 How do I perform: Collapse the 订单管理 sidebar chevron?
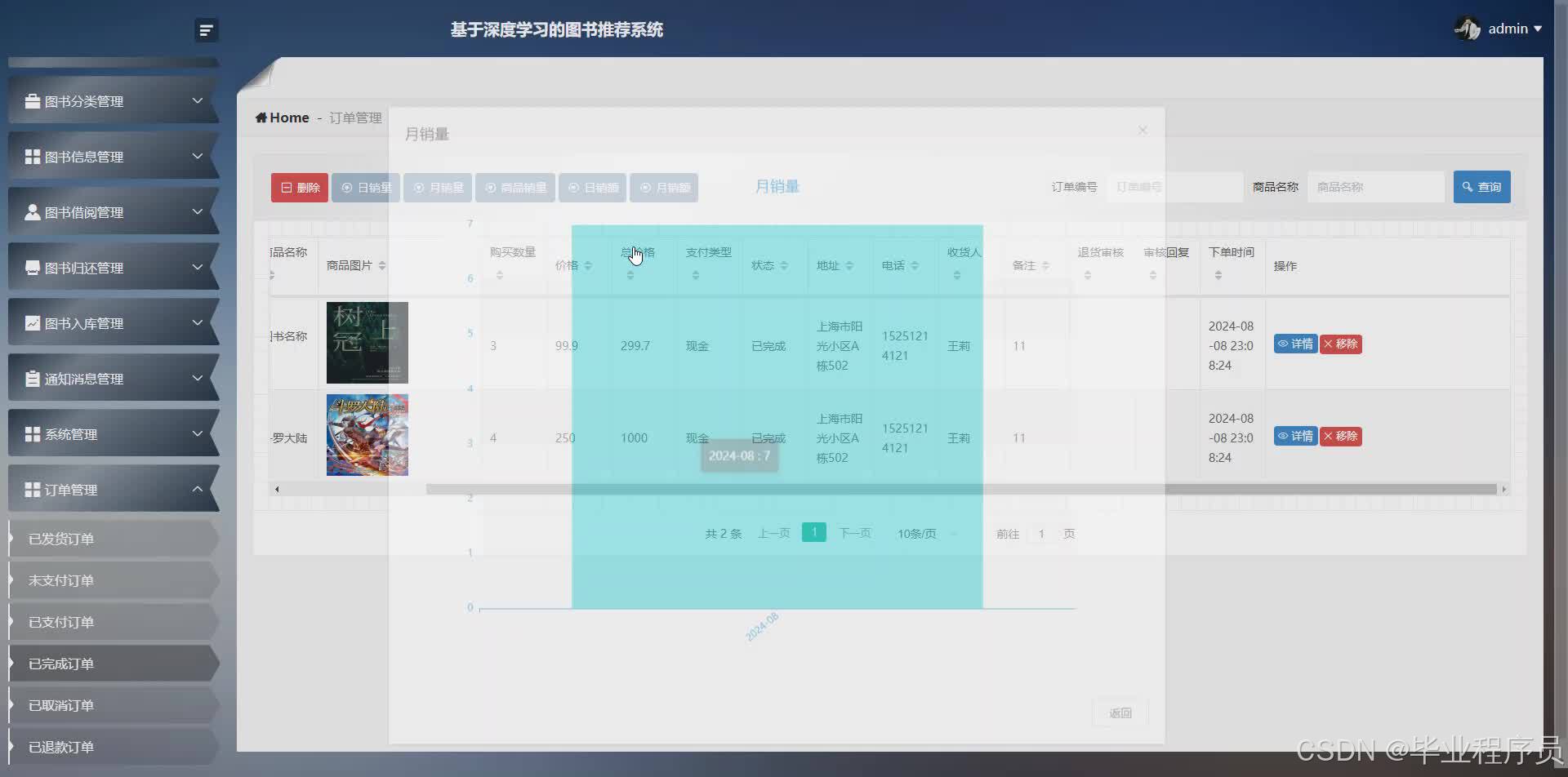pyautogui.click(x=197, y=489)
